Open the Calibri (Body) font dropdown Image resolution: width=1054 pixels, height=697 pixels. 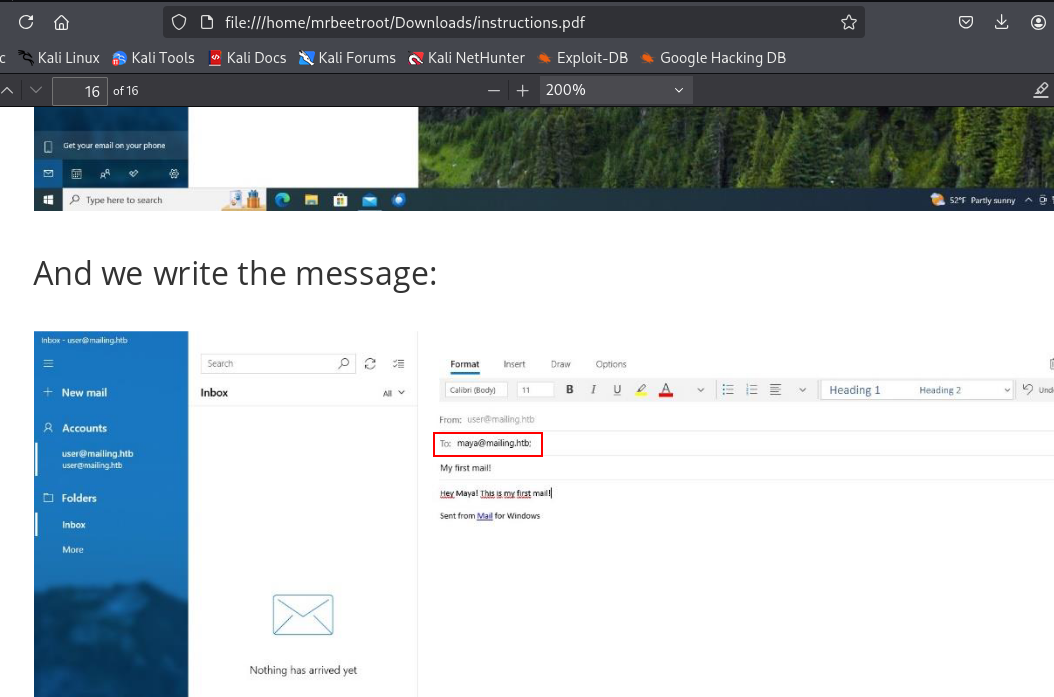point(476,390)
